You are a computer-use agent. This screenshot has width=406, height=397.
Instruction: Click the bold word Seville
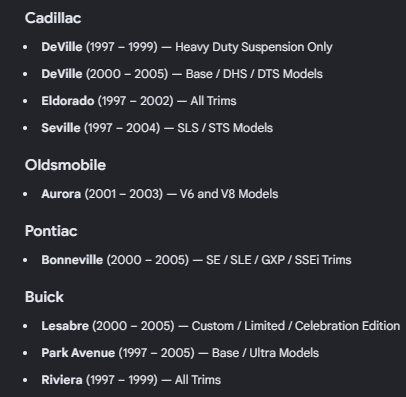tap(61, 128)
